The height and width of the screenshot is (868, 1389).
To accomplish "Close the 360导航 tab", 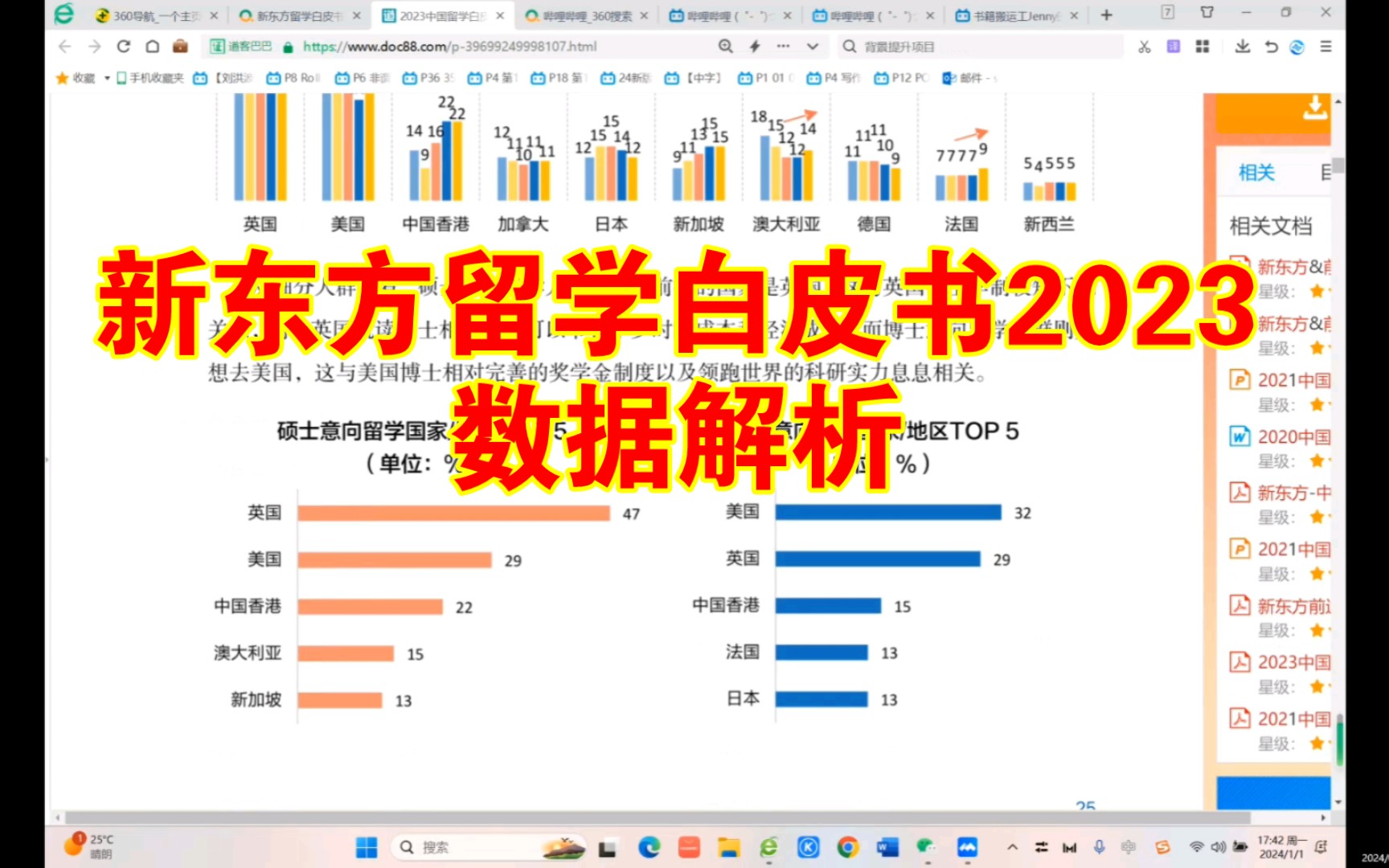I will [214, 16].
